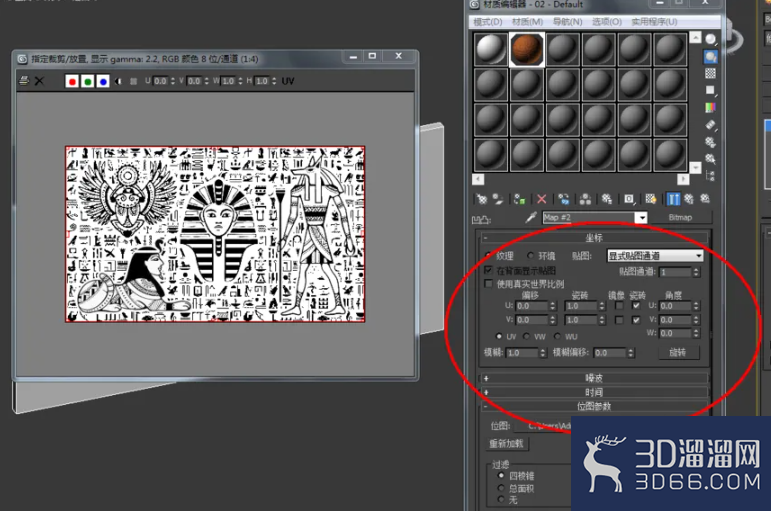Toggle the Backlight icon in material editor

(711, 57)
